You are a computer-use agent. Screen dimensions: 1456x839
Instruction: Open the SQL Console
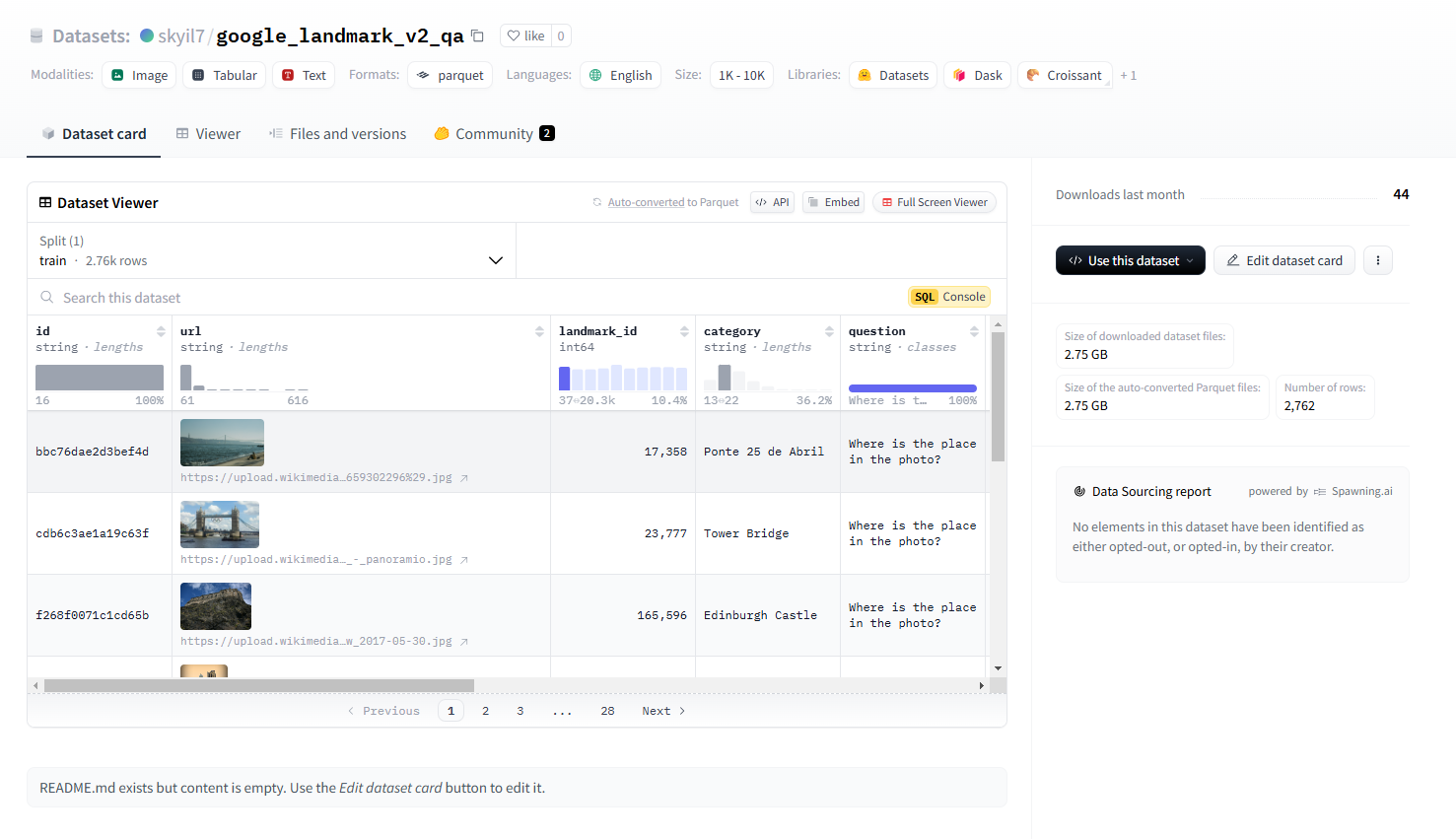949,297
